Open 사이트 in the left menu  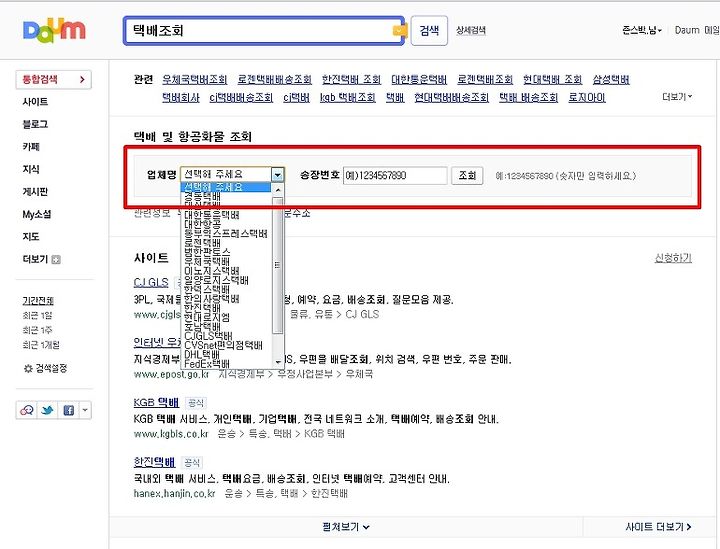tap(35, 102)
